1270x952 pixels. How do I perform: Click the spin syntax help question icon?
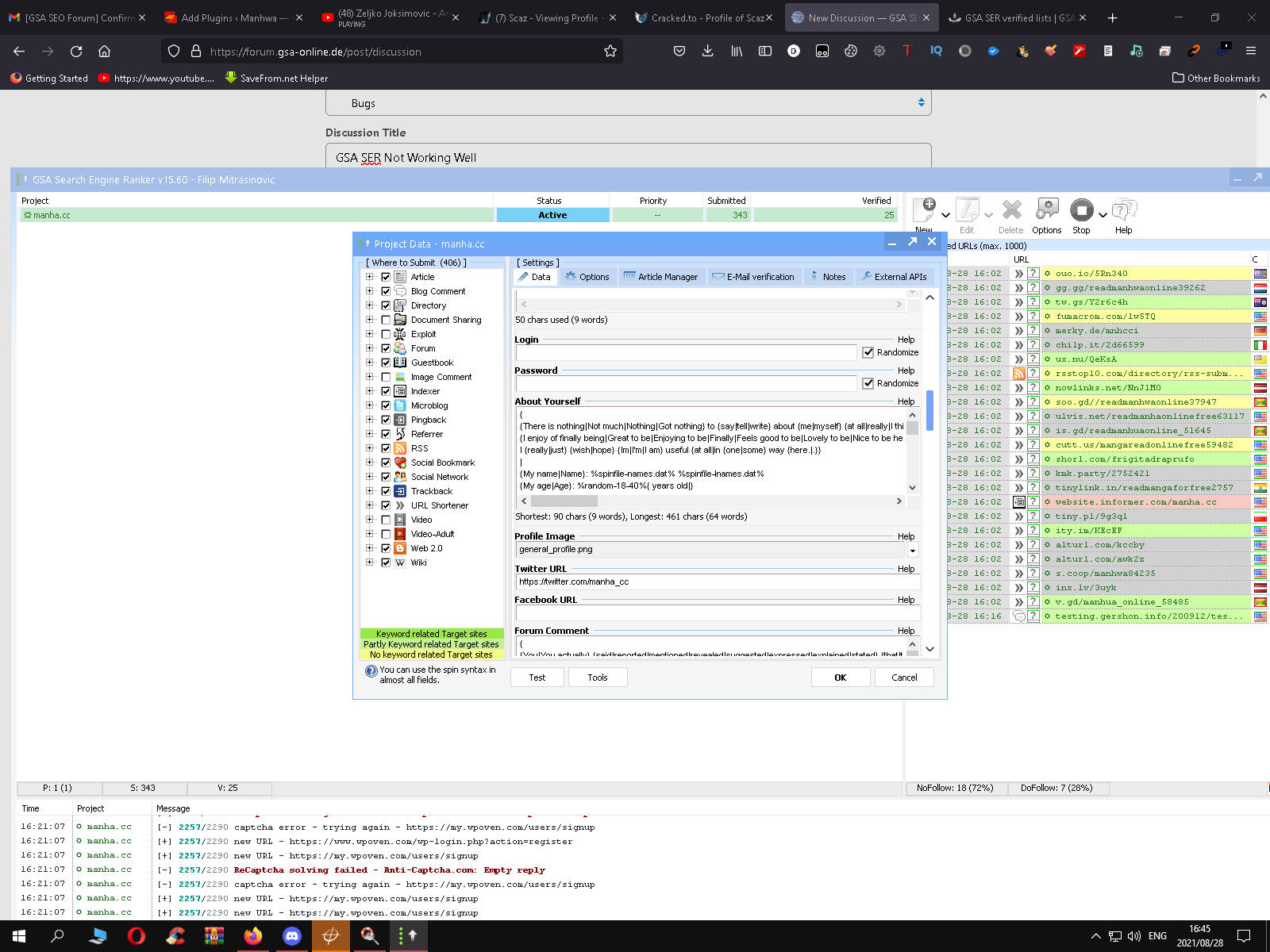pos(371,671)
